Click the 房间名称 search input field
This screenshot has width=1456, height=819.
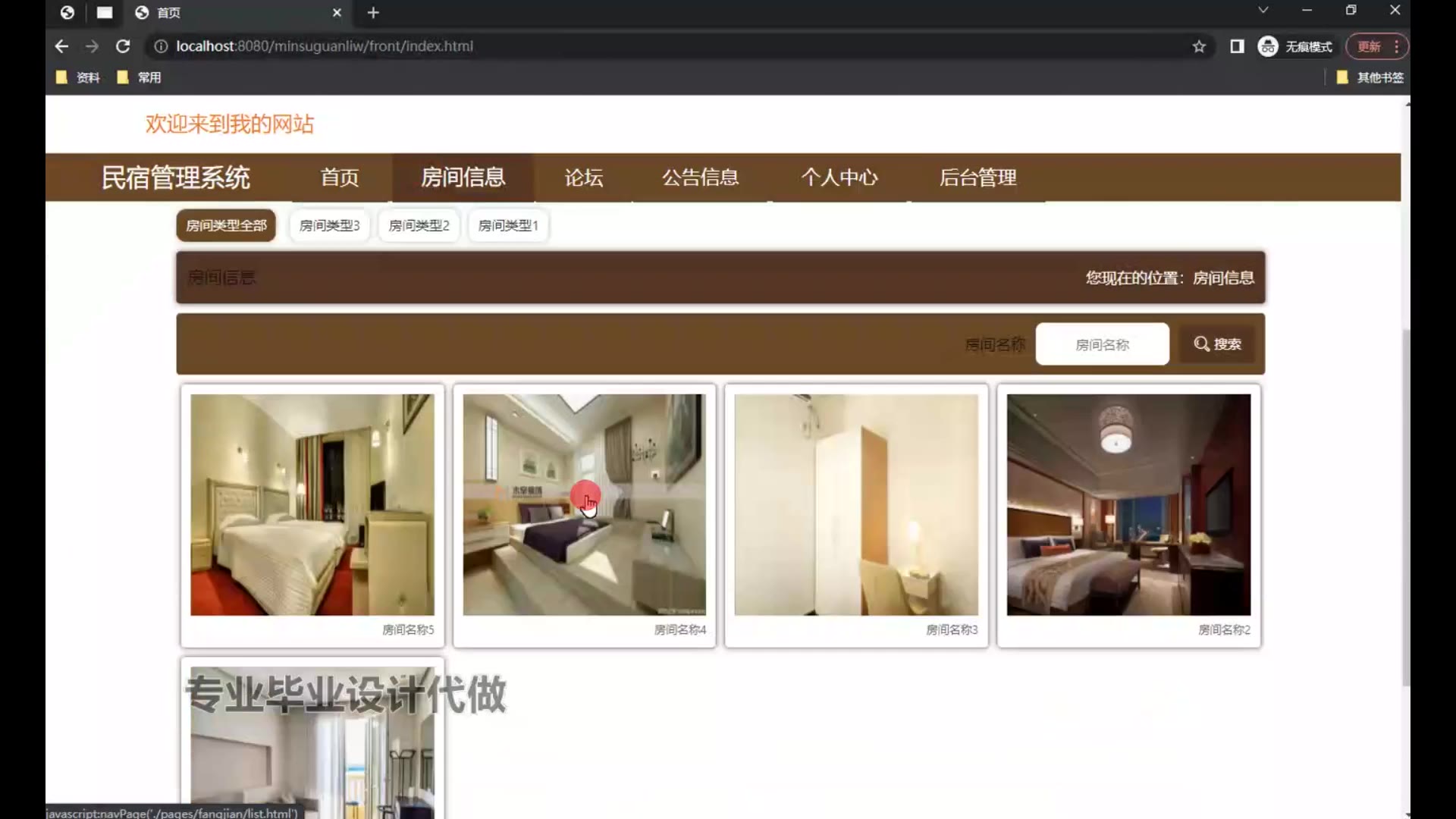1102,344
